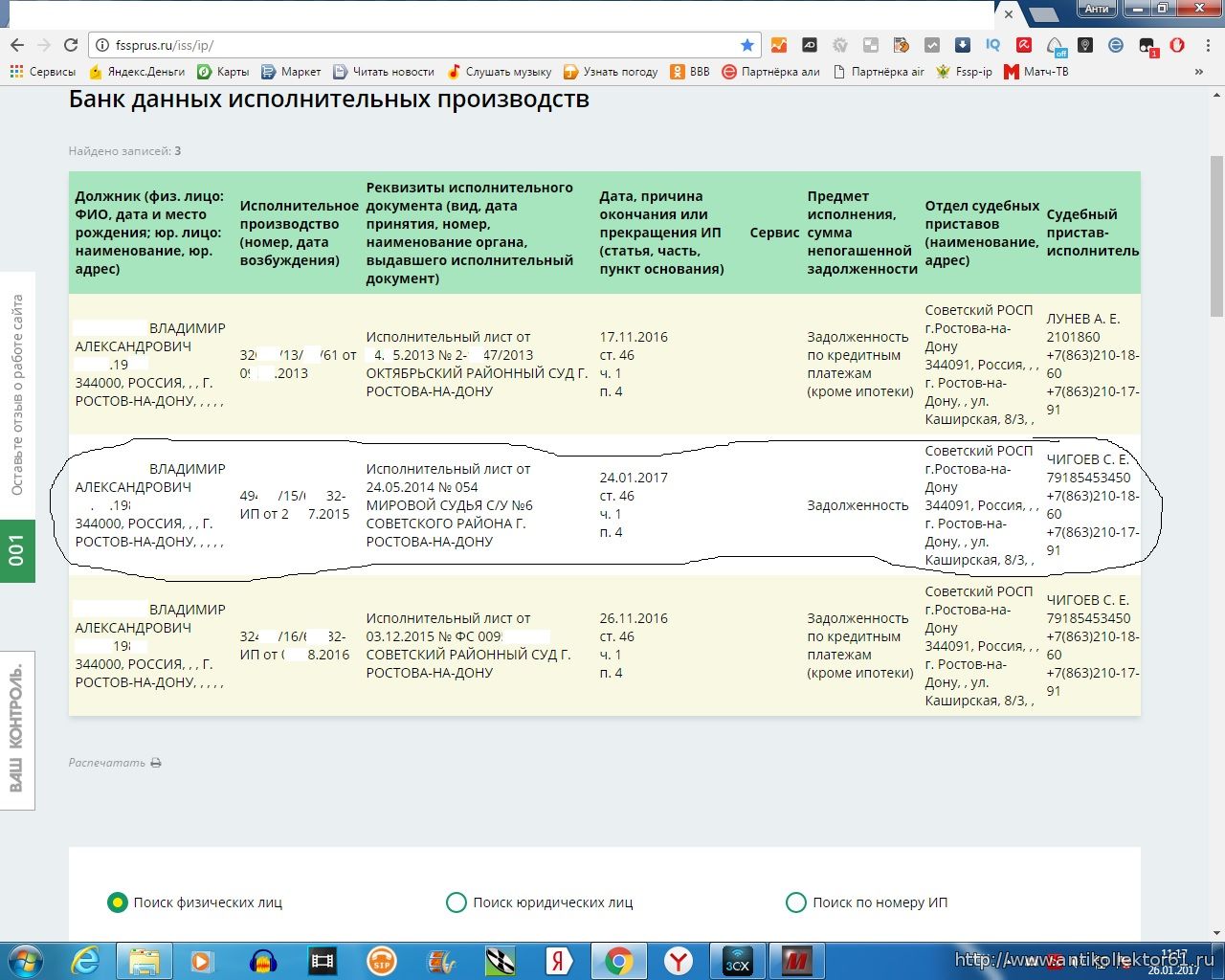1225x980 pixels.
Task: Open Маркет bookmark
Action: pos(291,72)
